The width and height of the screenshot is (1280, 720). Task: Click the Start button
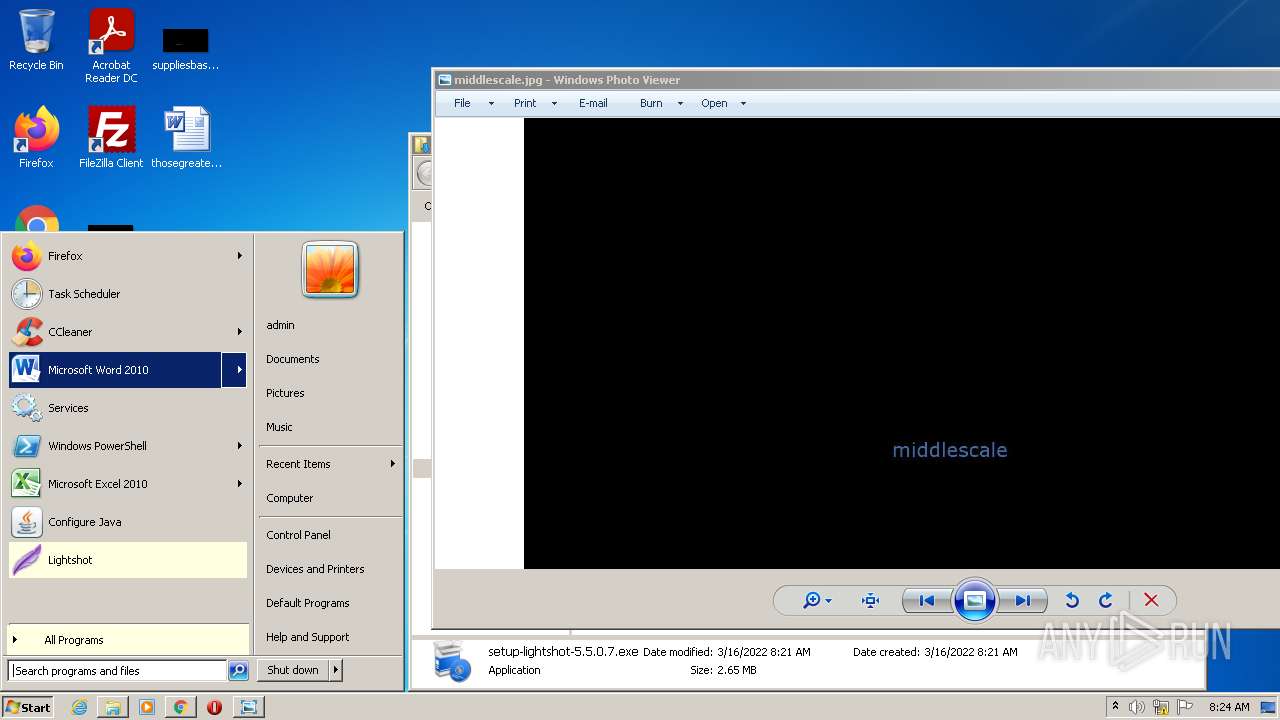coord(28,707)
